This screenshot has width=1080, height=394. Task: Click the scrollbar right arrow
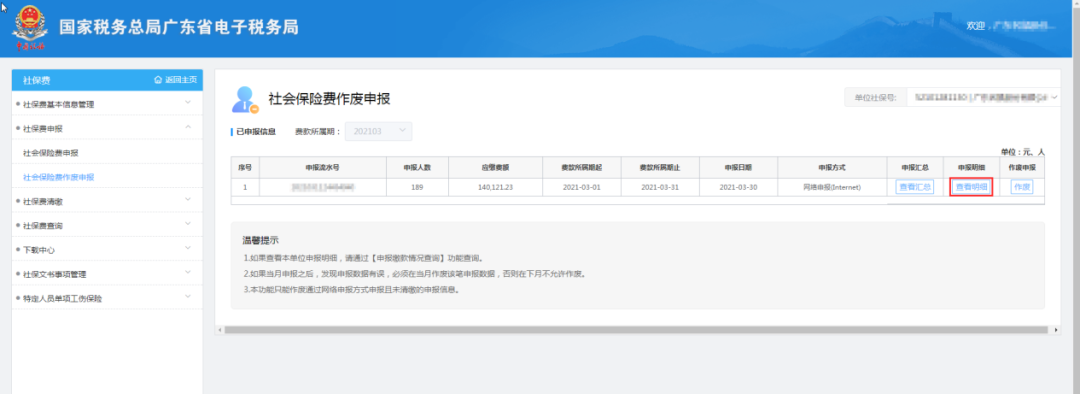point(1057,330)
